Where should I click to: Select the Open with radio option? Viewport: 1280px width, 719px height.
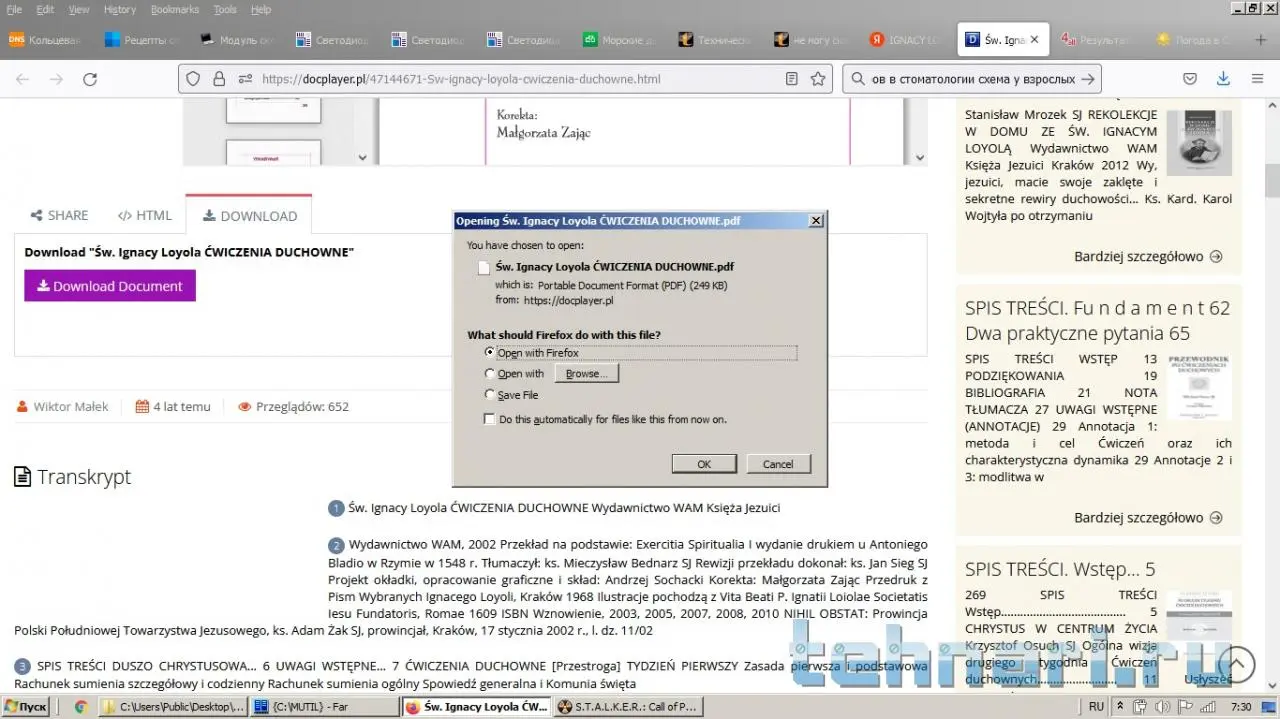[488, 374]
